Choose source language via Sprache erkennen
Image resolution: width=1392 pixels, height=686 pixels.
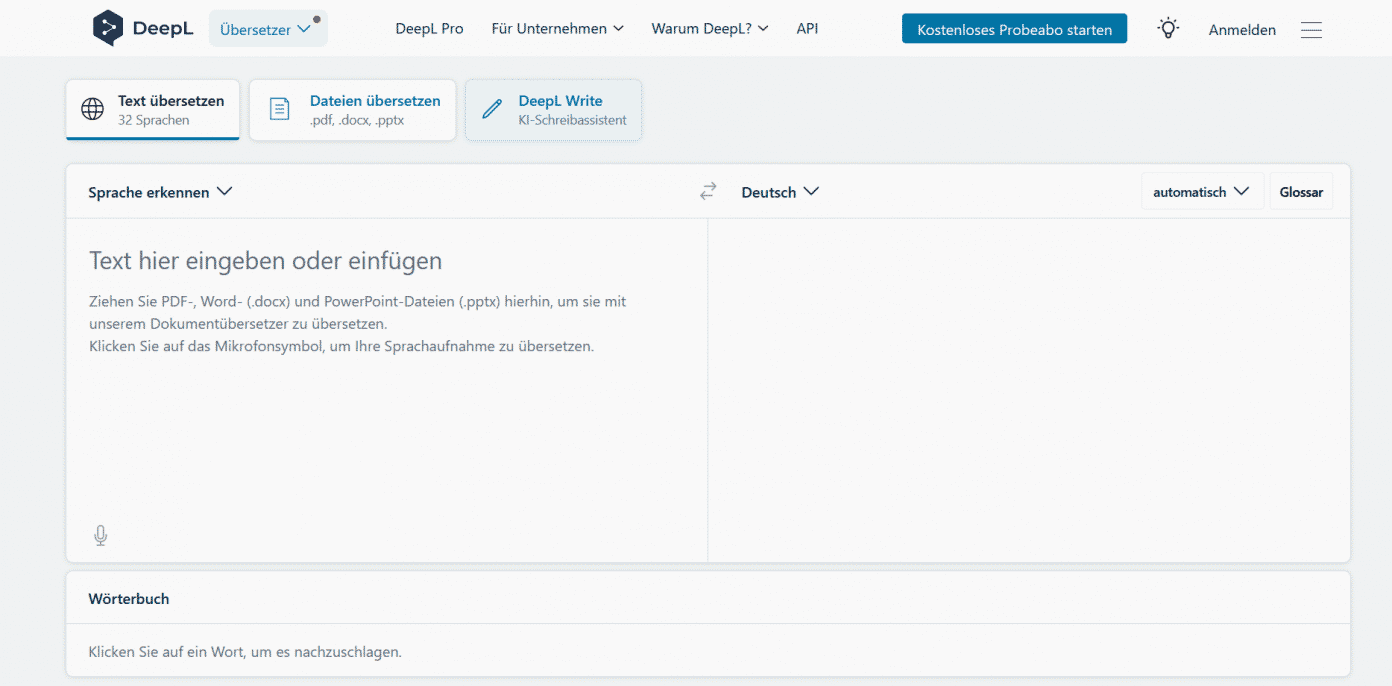[160, 192]
